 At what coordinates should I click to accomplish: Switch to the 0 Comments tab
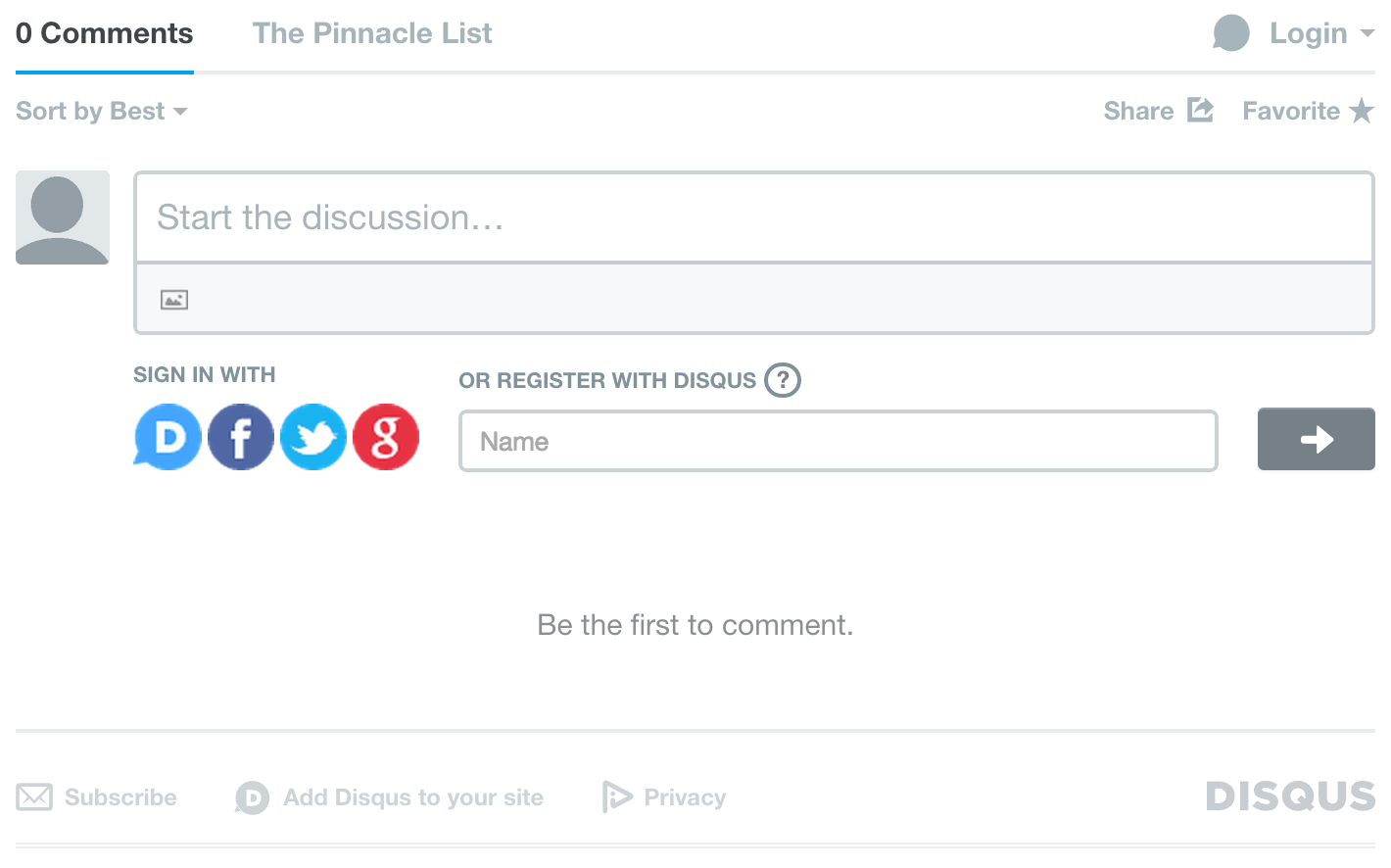pyautogui.click(x=105, y=33)
